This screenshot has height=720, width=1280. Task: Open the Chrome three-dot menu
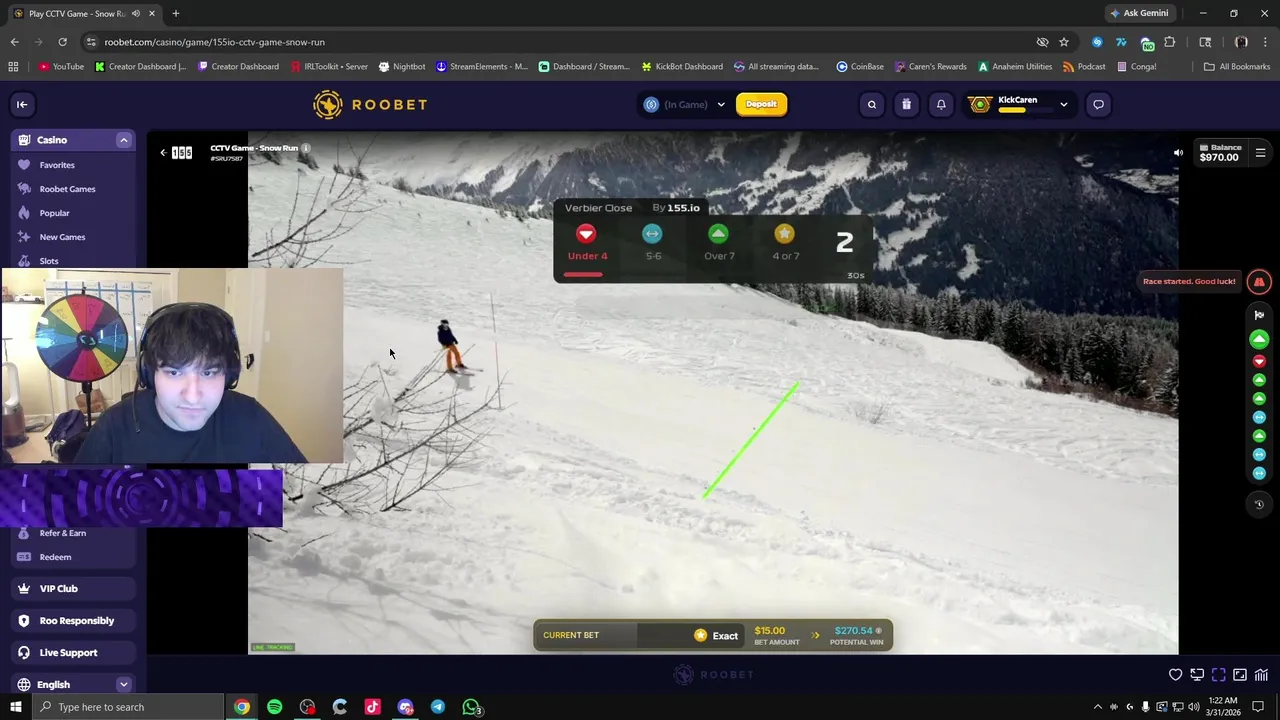(x=1265, y=42)
